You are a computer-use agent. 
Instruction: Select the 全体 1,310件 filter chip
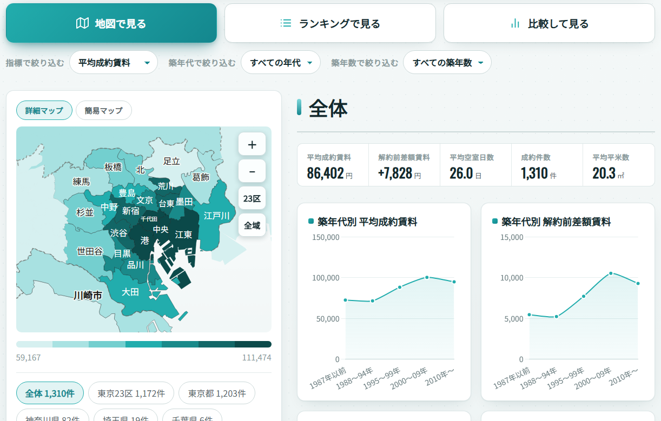(50, 393)
